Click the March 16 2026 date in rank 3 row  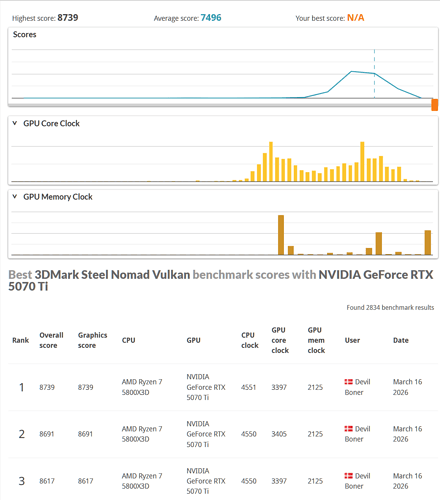point(407,481)
